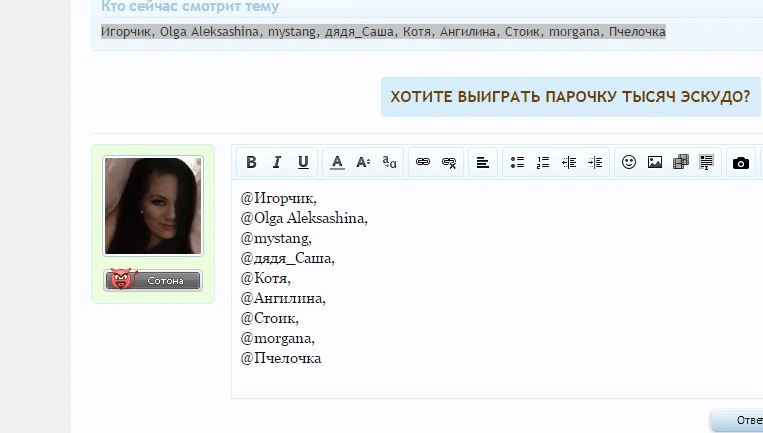
Task: Click the insert link icon
Action: click(423, 162)
